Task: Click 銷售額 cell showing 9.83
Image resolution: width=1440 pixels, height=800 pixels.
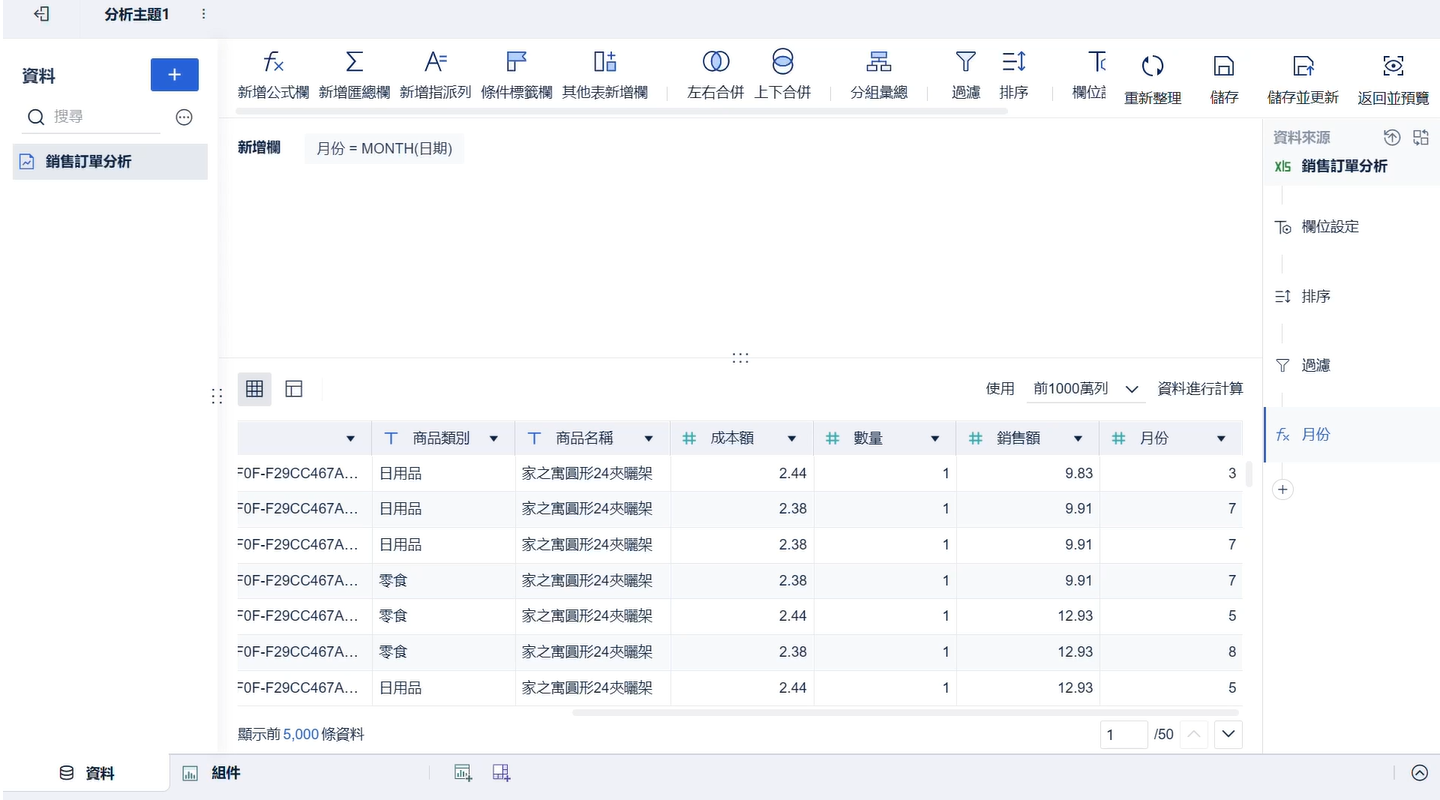Action: pos(1028,473)
